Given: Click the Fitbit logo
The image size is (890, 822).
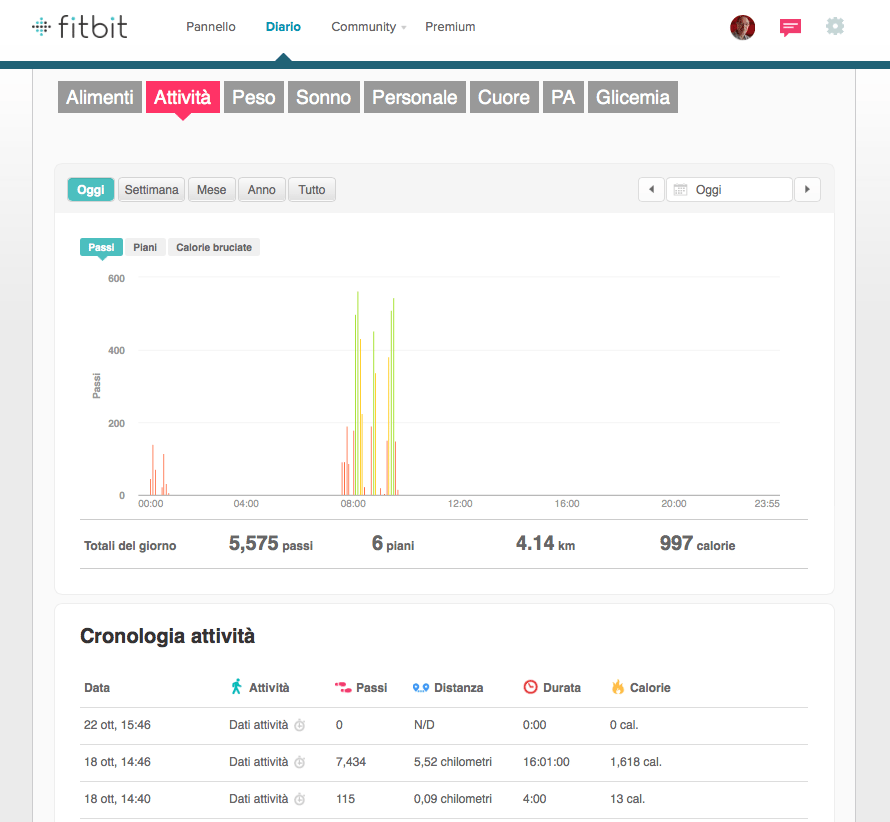Looking at the screenshot, I should click(x=79, y=27).
